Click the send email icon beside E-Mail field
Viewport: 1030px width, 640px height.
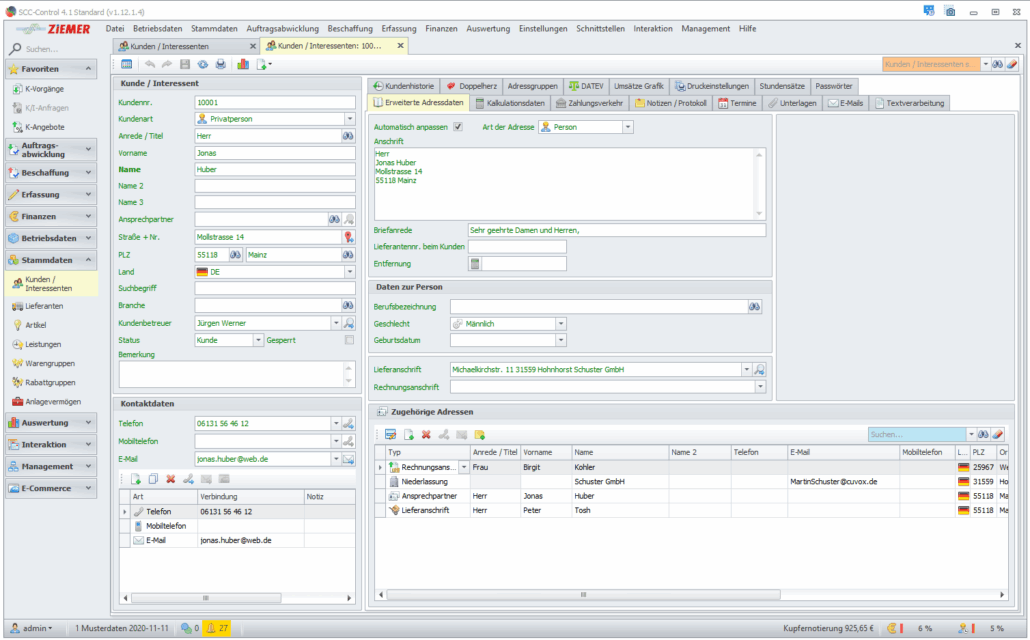[349, 459]
